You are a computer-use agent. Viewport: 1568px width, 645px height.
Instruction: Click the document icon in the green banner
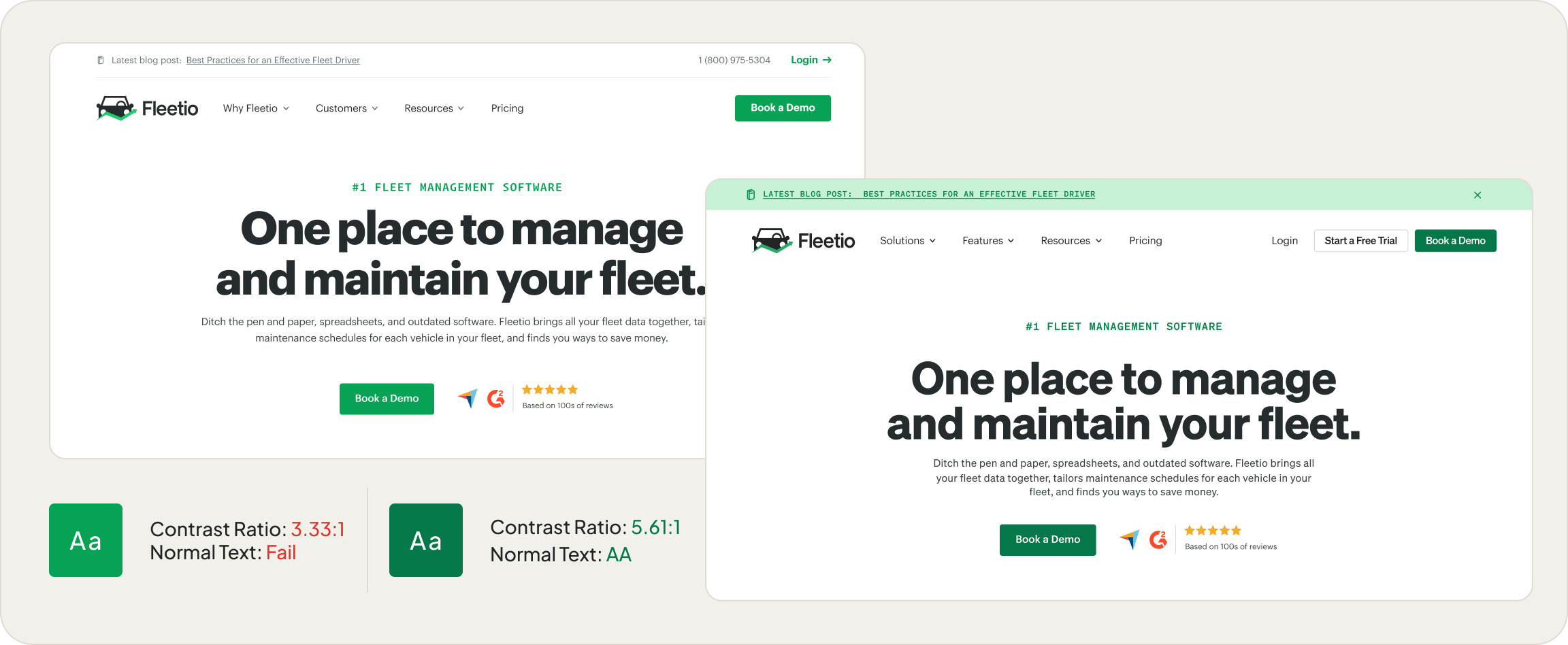[x=751, y=195]
